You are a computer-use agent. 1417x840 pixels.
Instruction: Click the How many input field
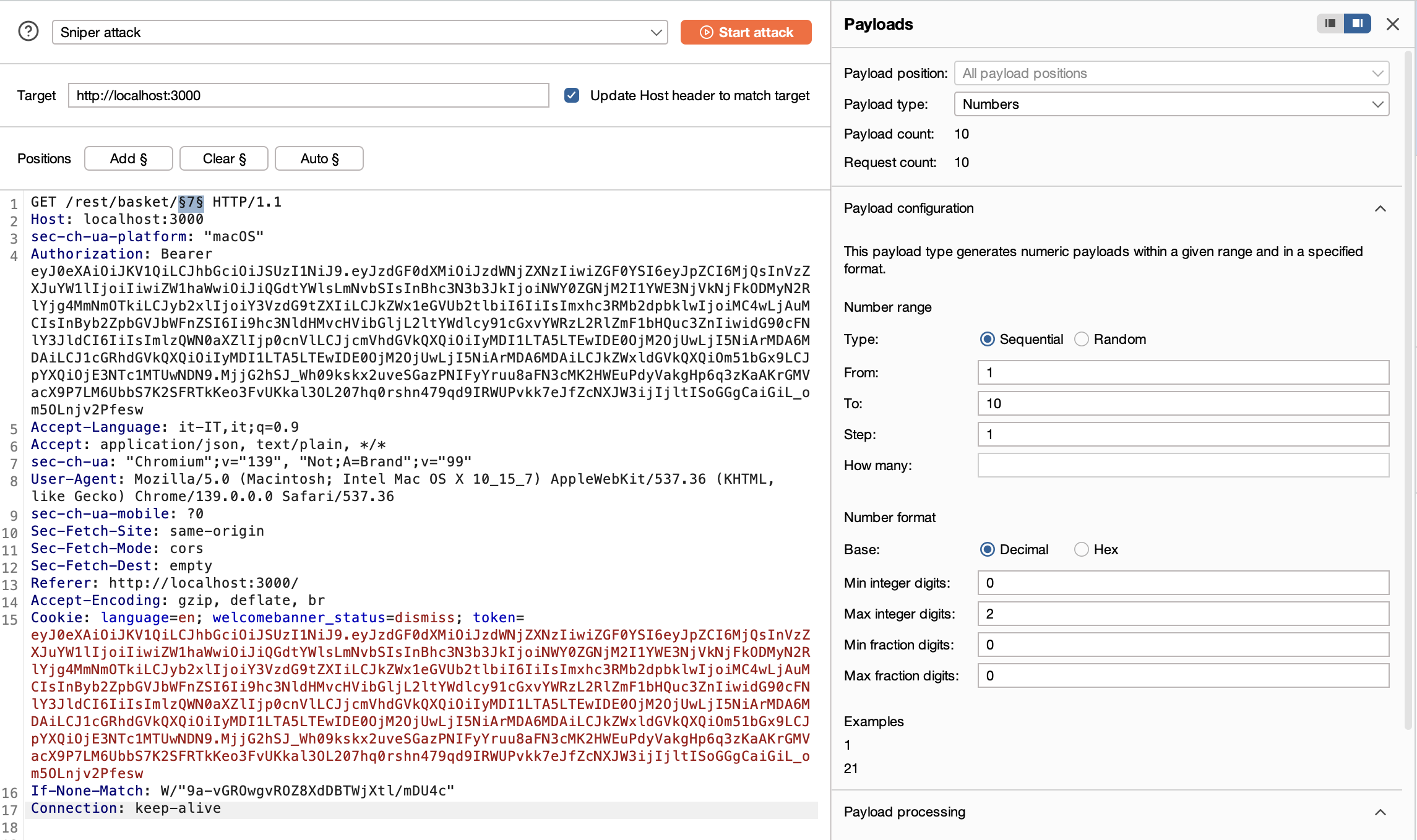[1182, 465]
